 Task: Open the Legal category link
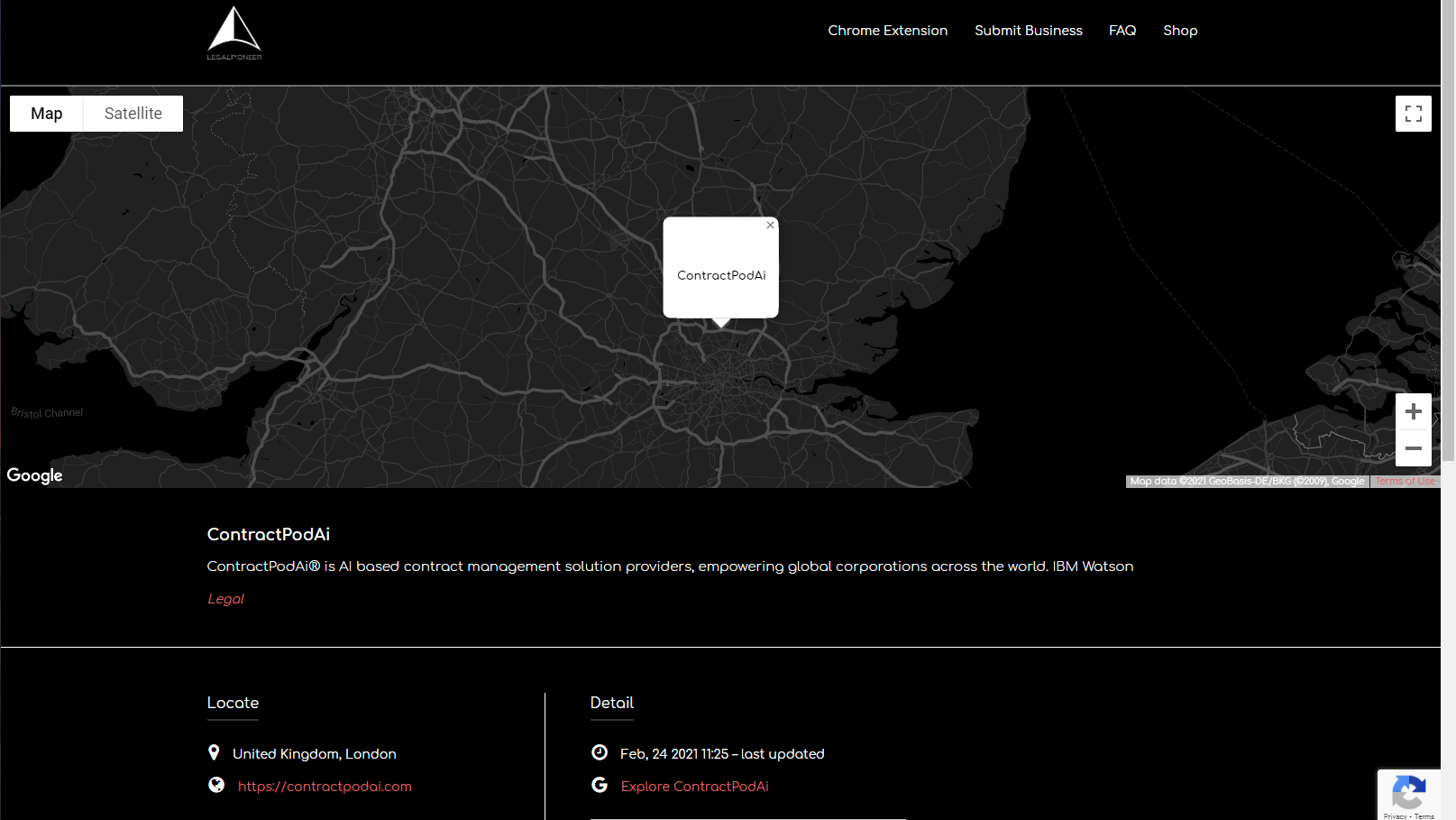[225, 599]
